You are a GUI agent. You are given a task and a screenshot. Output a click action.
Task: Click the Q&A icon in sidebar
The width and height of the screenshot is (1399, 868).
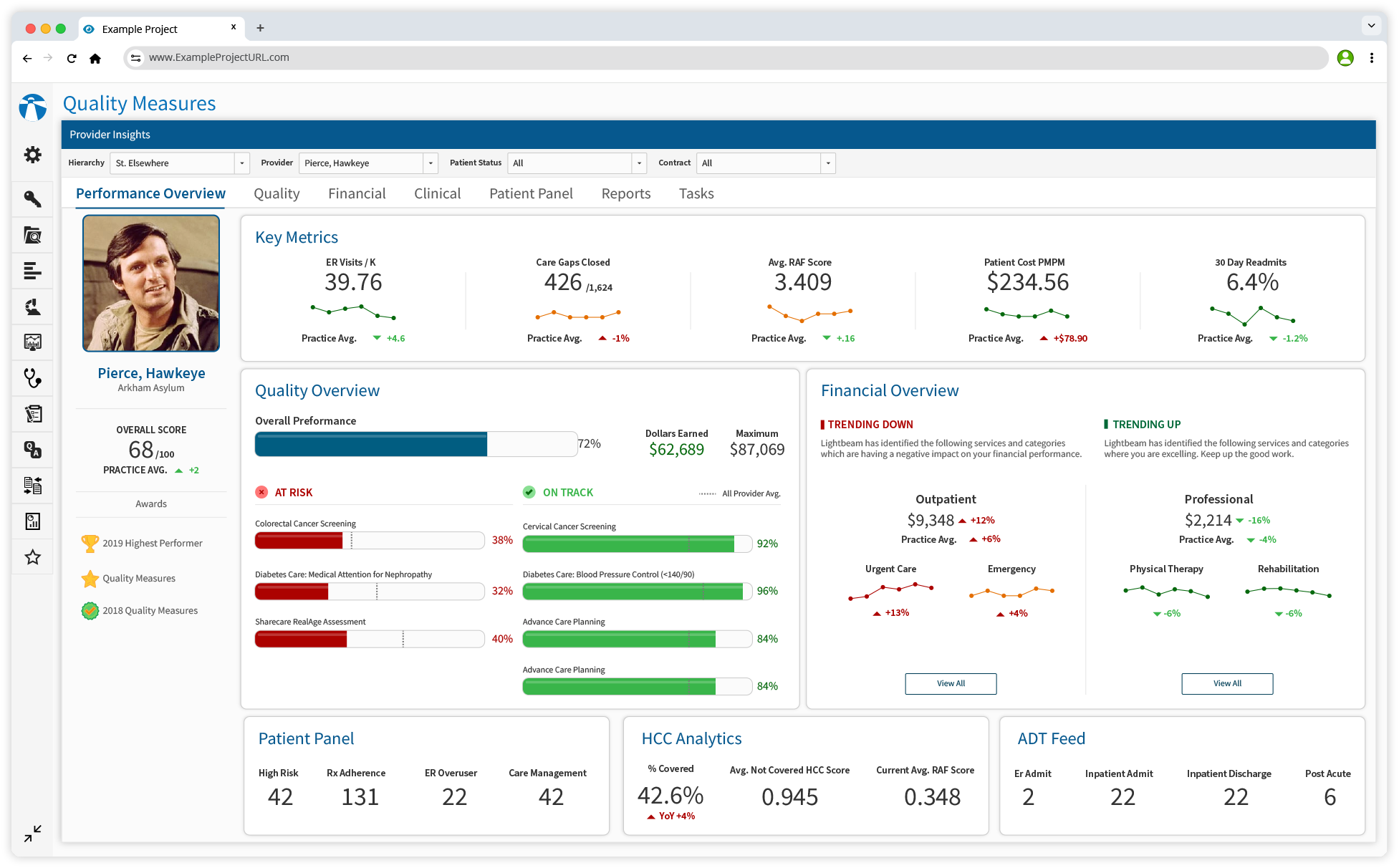coord(32,450)
